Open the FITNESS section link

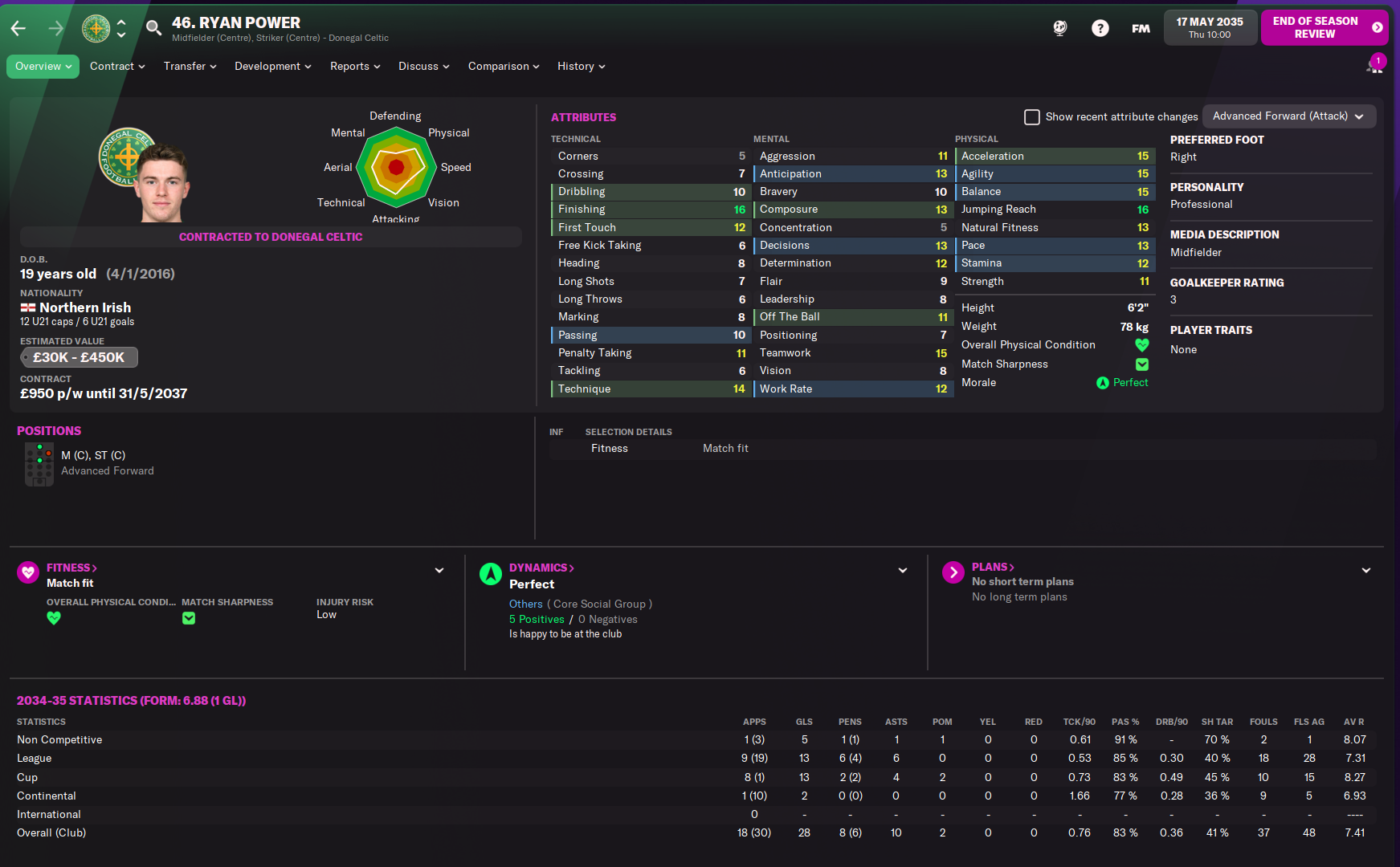(x=71, y=568)
